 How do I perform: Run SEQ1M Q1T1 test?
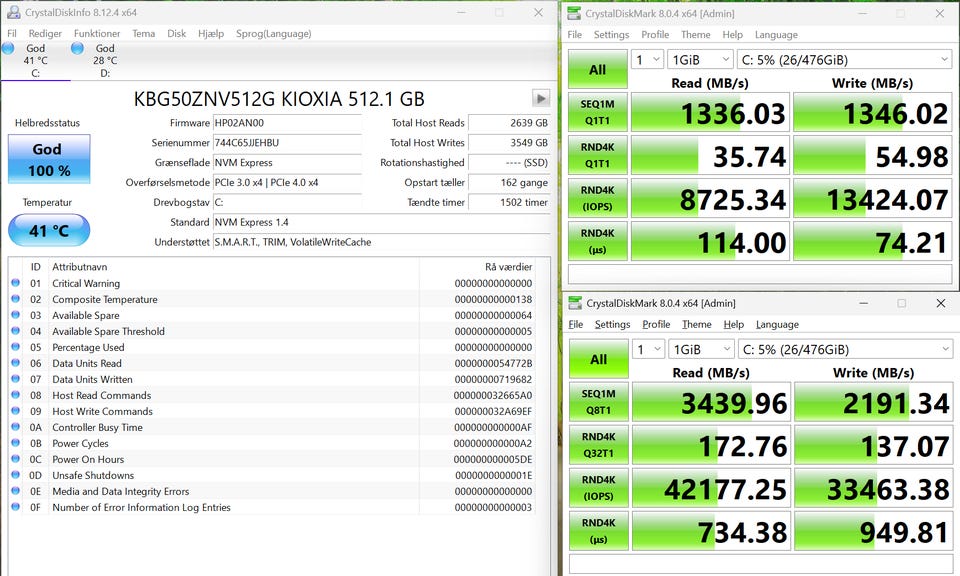point(598,112)
